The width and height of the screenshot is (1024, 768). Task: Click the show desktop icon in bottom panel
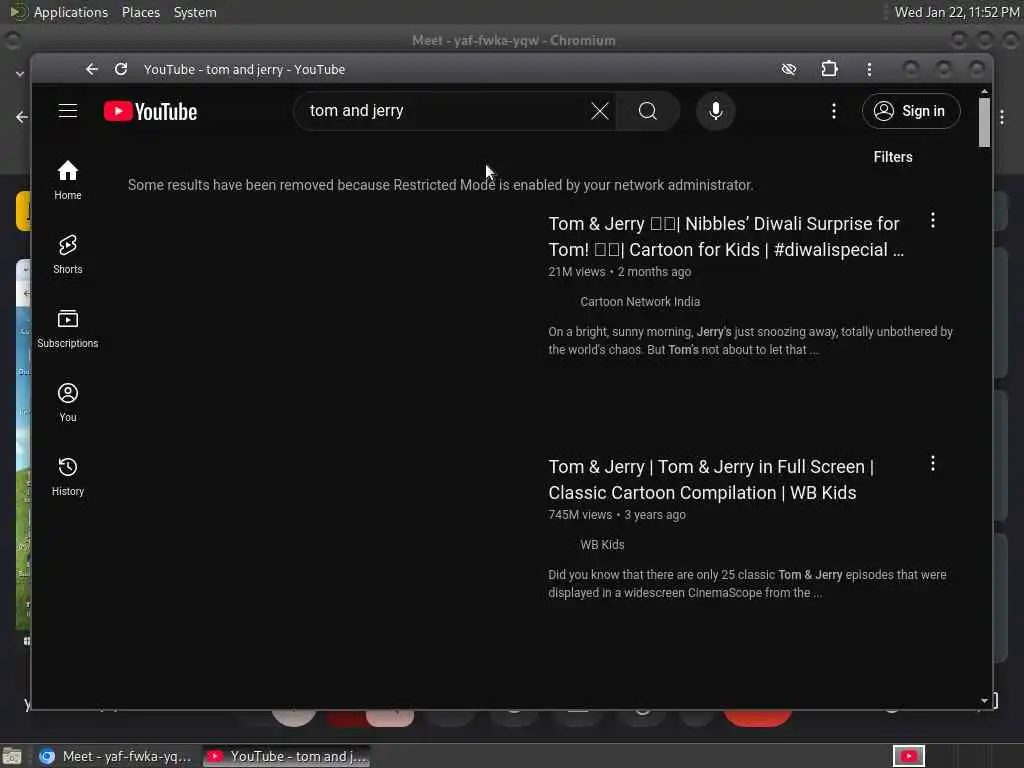[12, 756]
